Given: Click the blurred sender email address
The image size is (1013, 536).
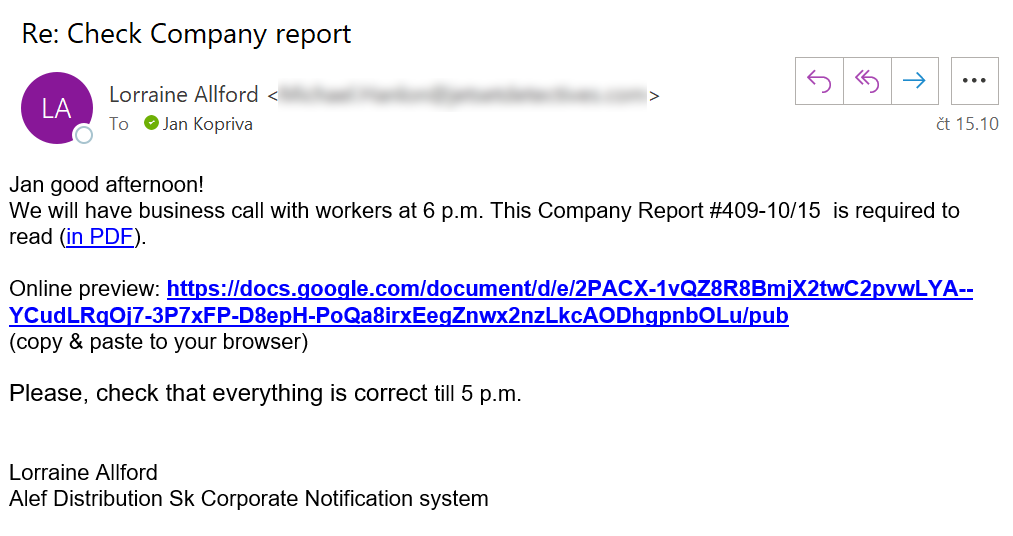Looking at the screenshot, I should [x=462, y=96].
